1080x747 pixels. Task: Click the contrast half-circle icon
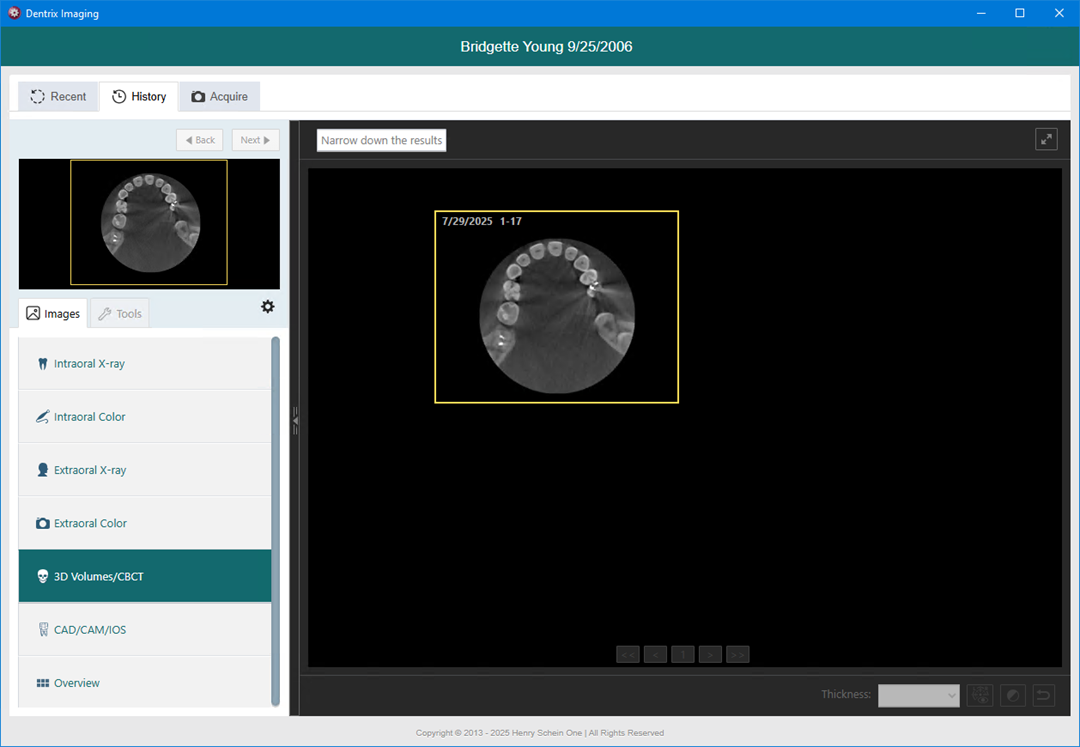pos(1012,695)
